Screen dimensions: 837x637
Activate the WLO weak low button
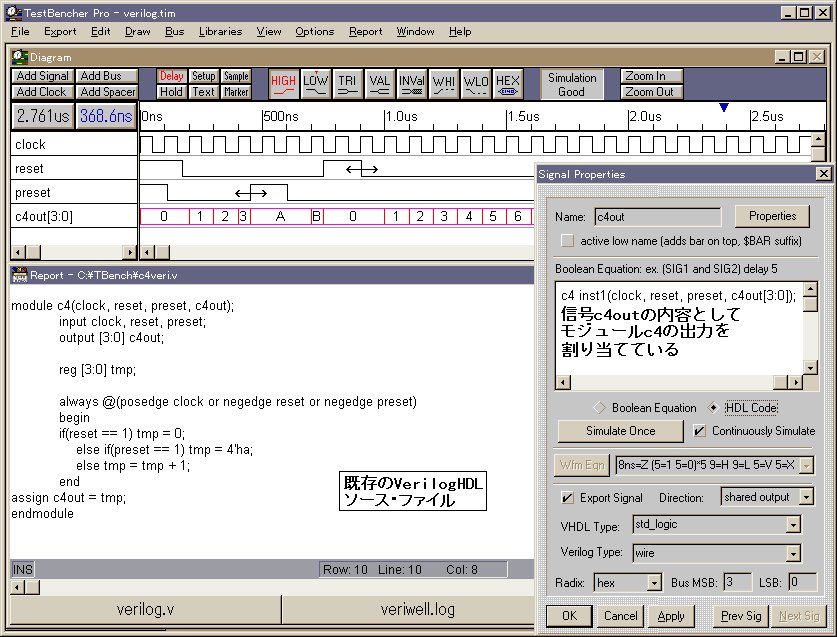pyautogui.click(x=475, y=84)
